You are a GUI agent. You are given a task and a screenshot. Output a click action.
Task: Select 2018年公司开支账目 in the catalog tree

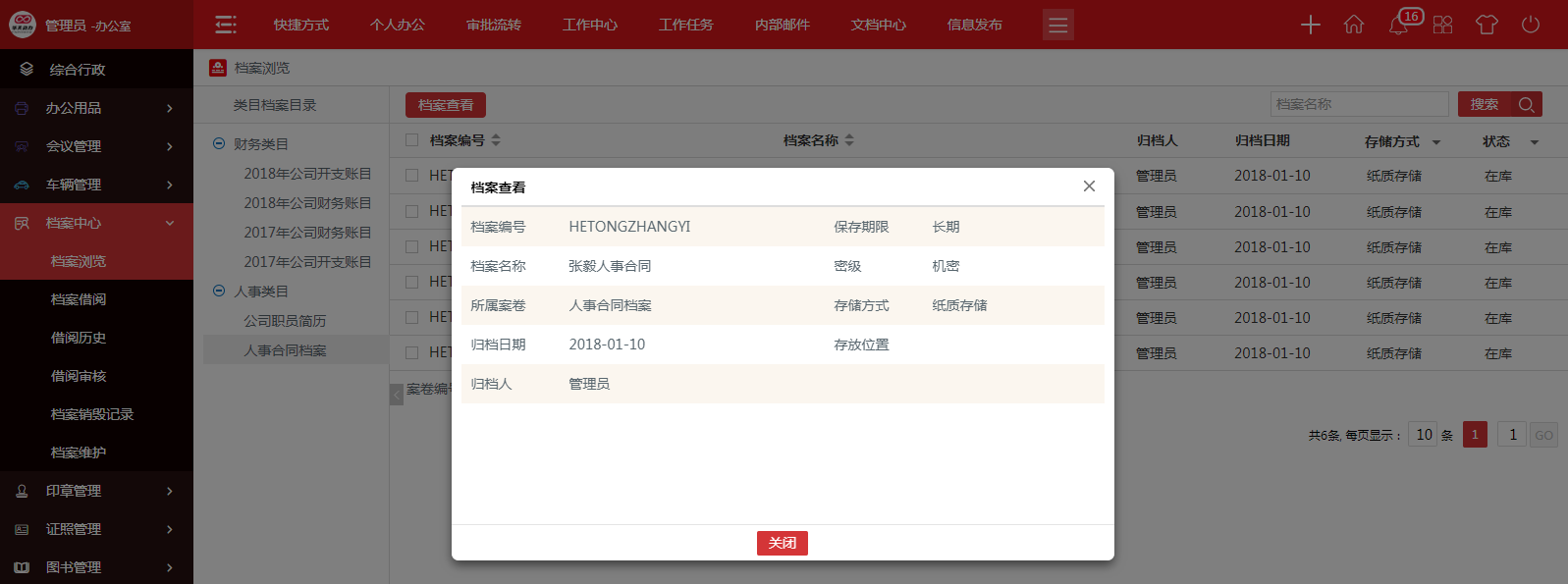click(307, 174)
